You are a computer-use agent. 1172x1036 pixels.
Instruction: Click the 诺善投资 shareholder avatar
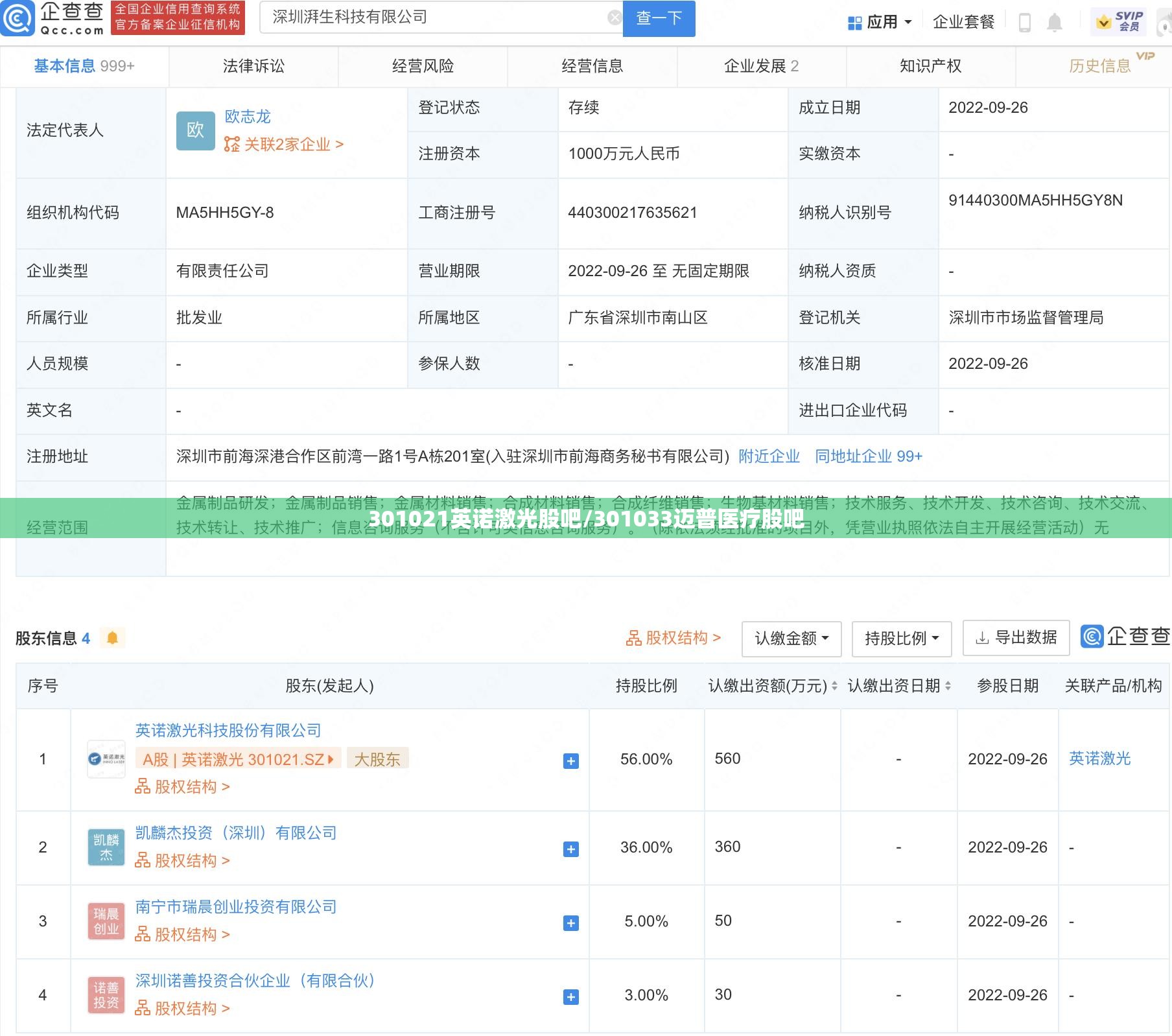(x=106, y=995)
